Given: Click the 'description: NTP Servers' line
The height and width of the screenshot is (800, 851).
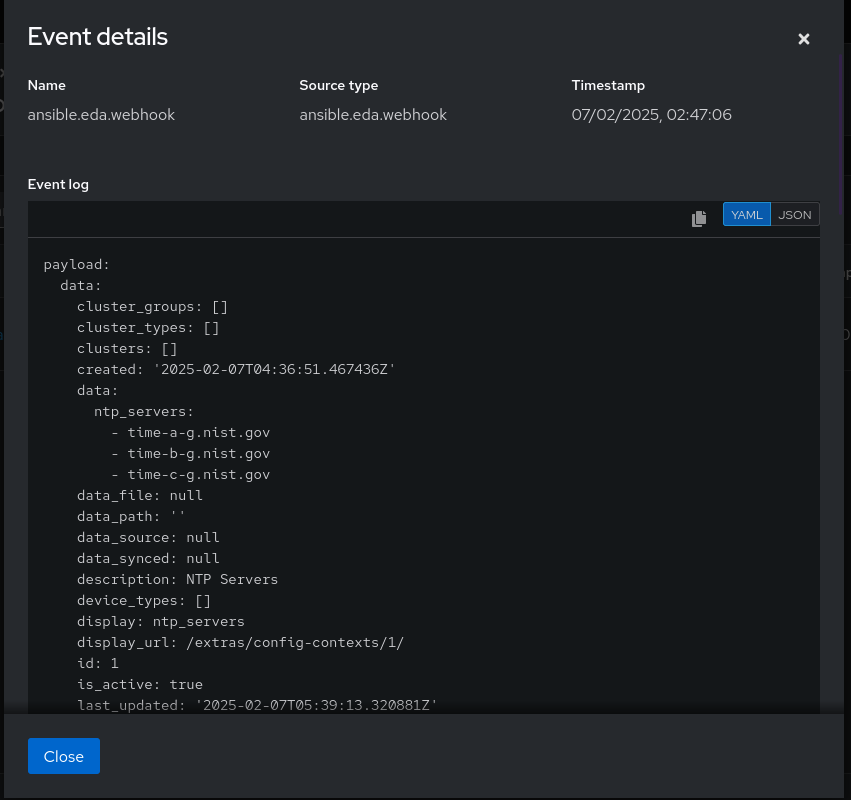Looking at the screenshot, I should click(177, 580).
